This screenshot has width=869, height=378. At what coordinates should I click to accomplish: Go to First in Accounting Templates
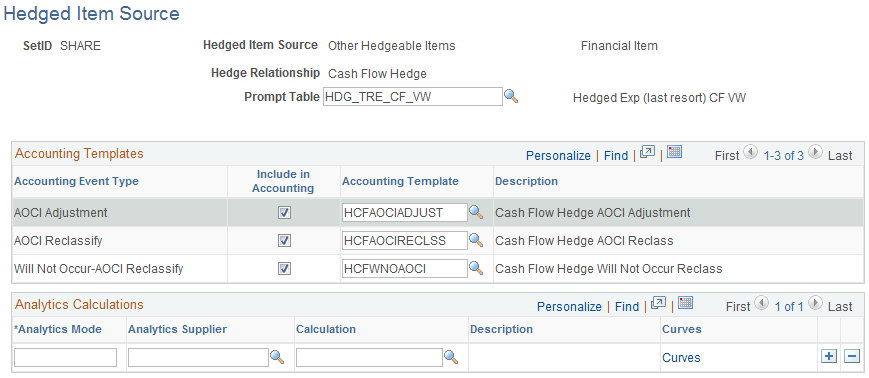click(x=727, y=156)
